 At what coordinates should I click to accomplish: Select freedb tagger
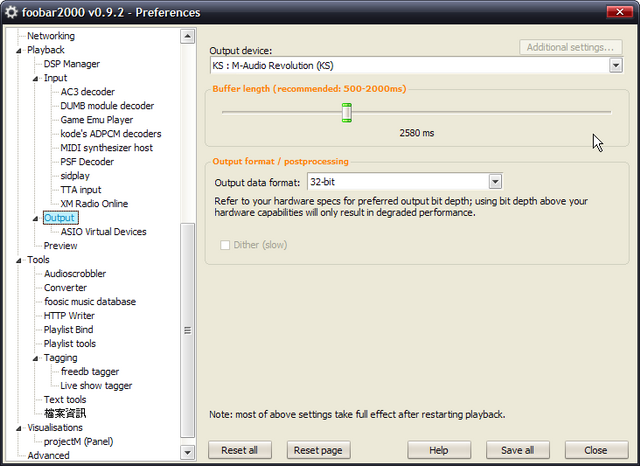point(90,372)
